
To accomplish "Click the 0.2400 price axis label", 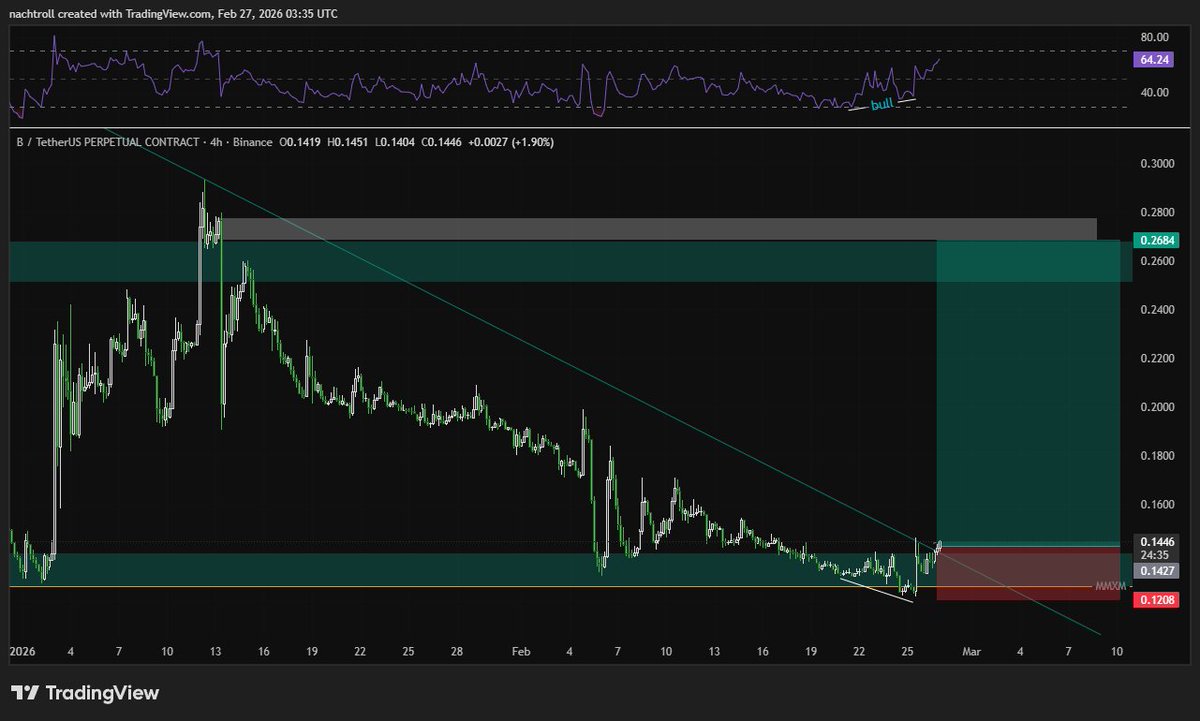I will point(1155,310).
